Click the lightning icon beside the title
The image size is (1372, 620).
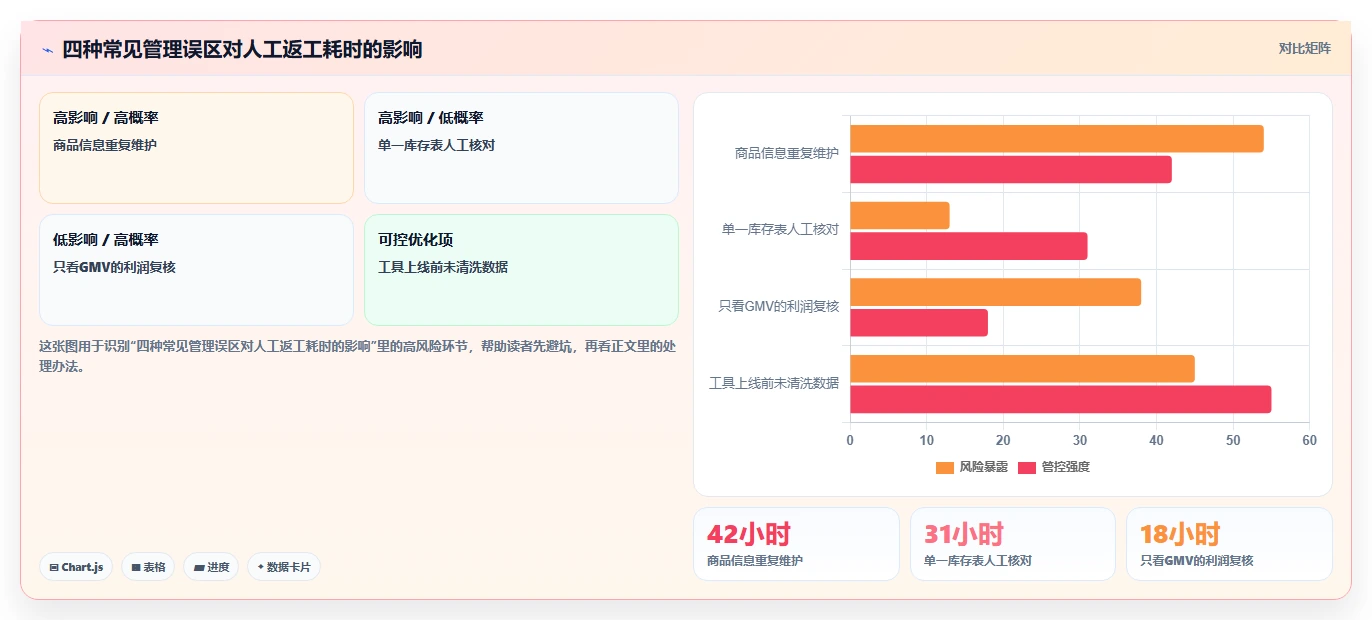point(47,50)
